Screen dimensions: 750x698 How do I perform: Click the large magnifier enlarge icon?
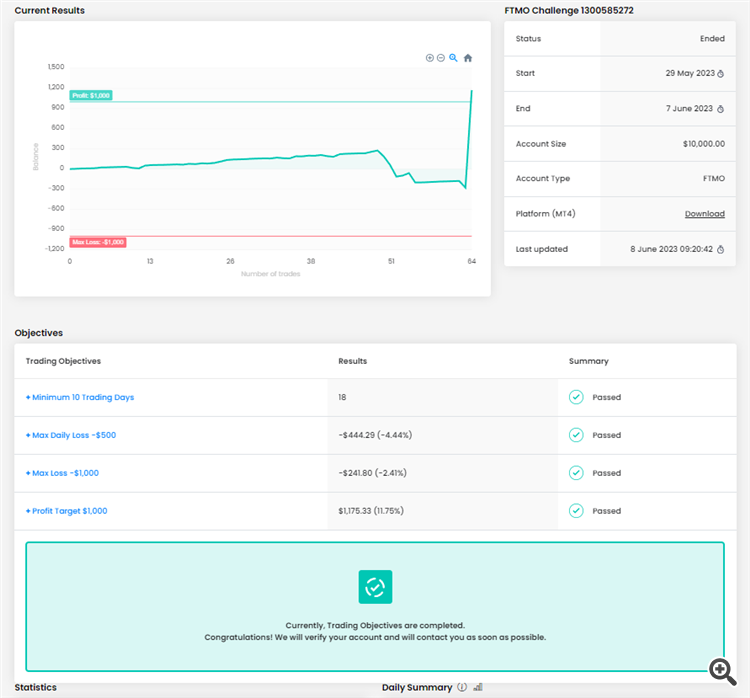point(722,672)
